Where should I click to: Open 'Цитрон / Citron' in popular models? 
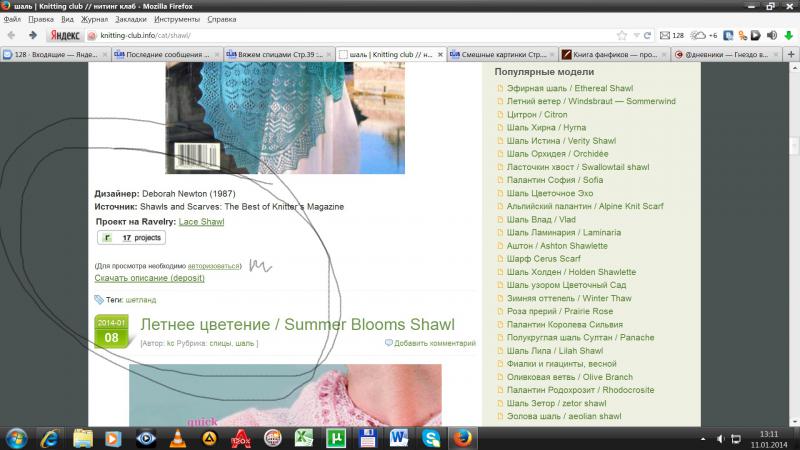tap(537, 114)
